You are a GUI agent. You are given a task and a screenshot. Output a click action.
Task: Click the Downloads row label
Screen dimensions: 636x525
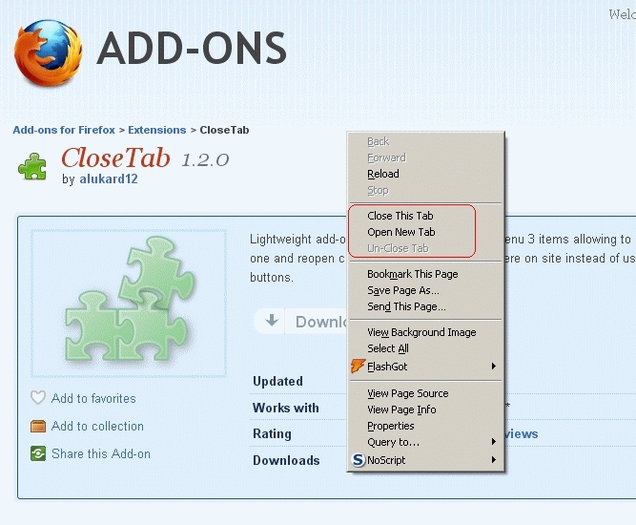click(286, 460)
